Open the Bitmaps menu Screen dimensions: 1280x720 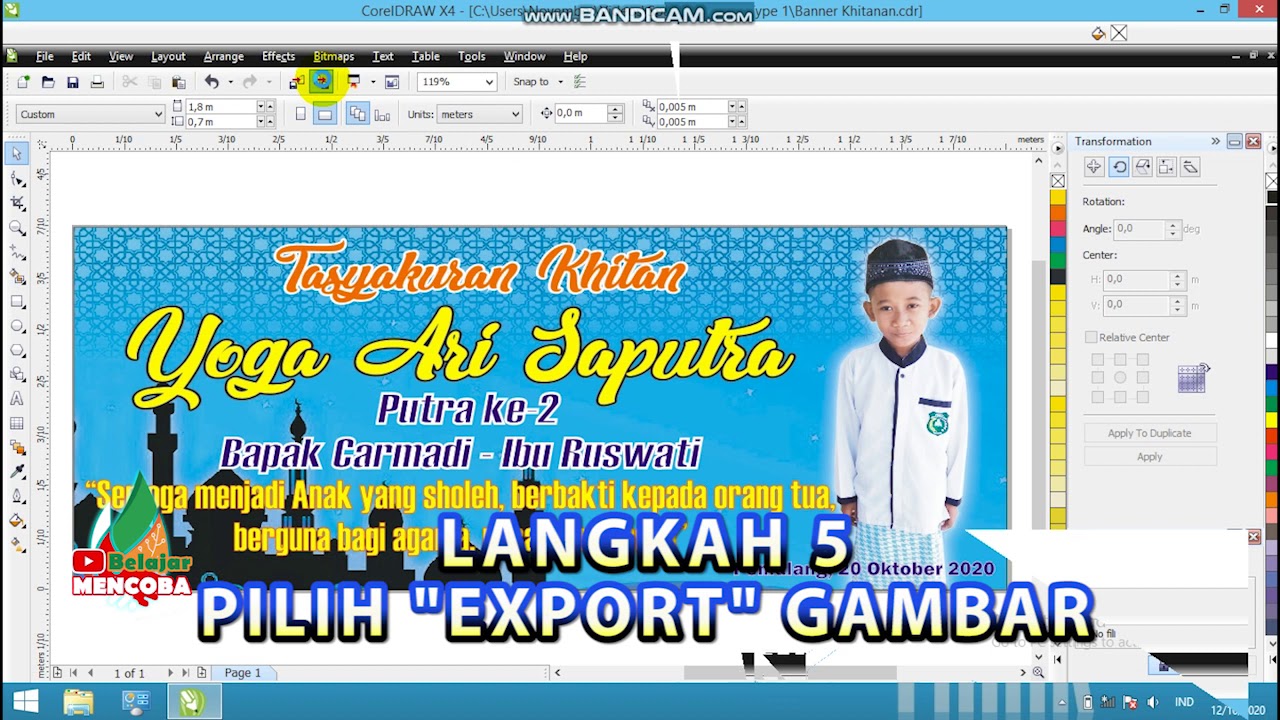pos(333,57)
